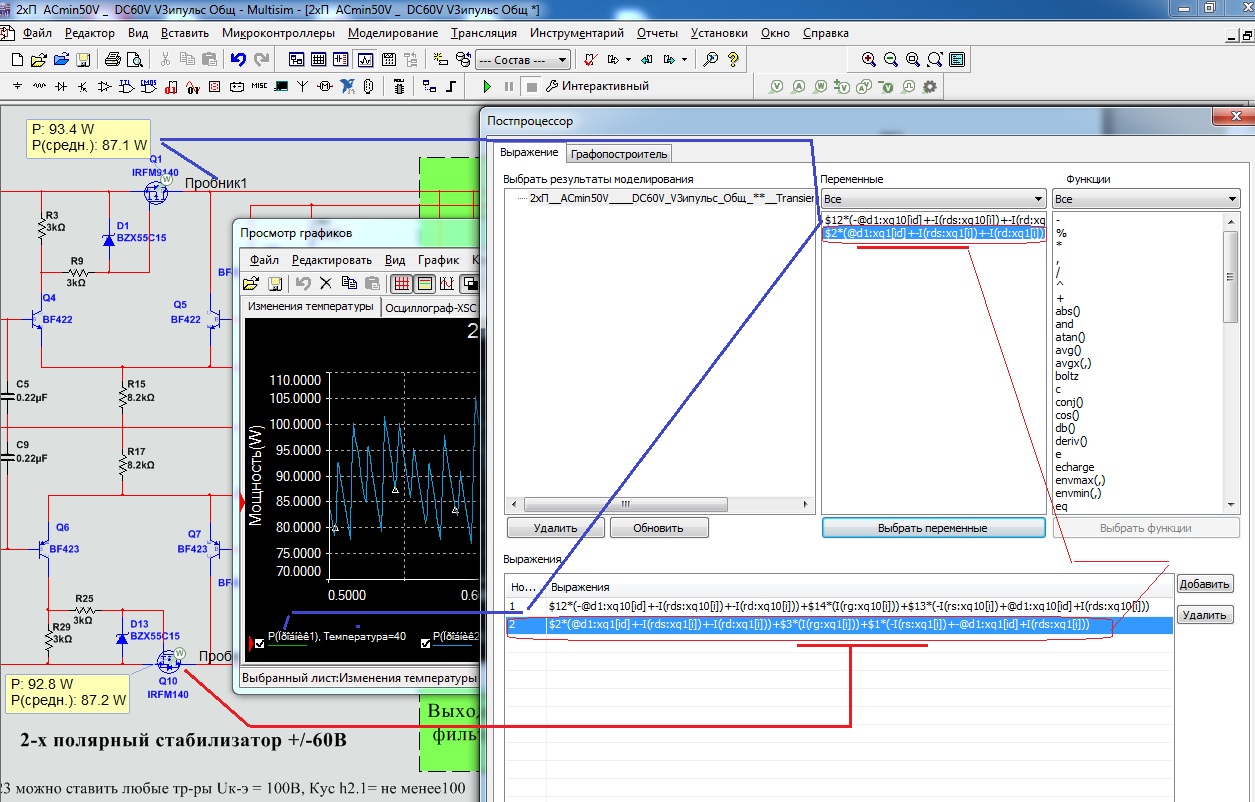1255x802 pixels.
Task: Run the simulation with green play button
Action: tap(487, 86)
